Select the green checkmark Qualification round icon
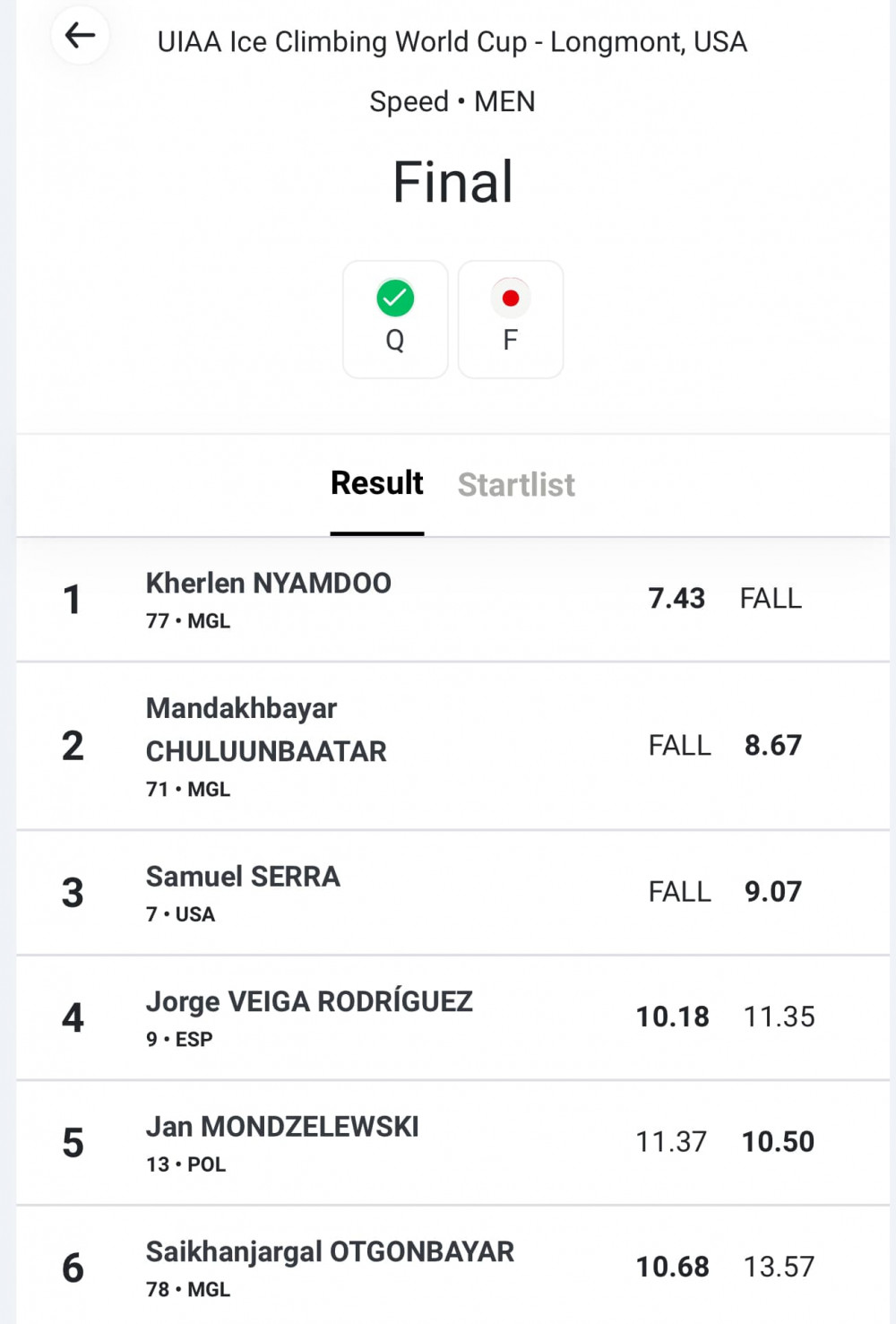Screen dimensions: 896x1324 click(395, 299)
